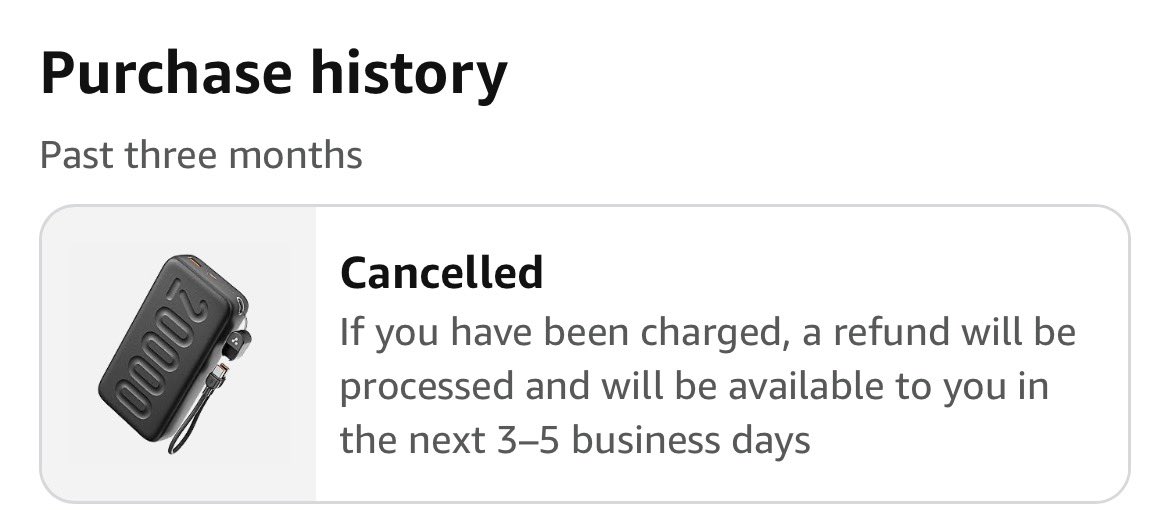Click the 20000 label on the power bank

[x=162, y=348]
